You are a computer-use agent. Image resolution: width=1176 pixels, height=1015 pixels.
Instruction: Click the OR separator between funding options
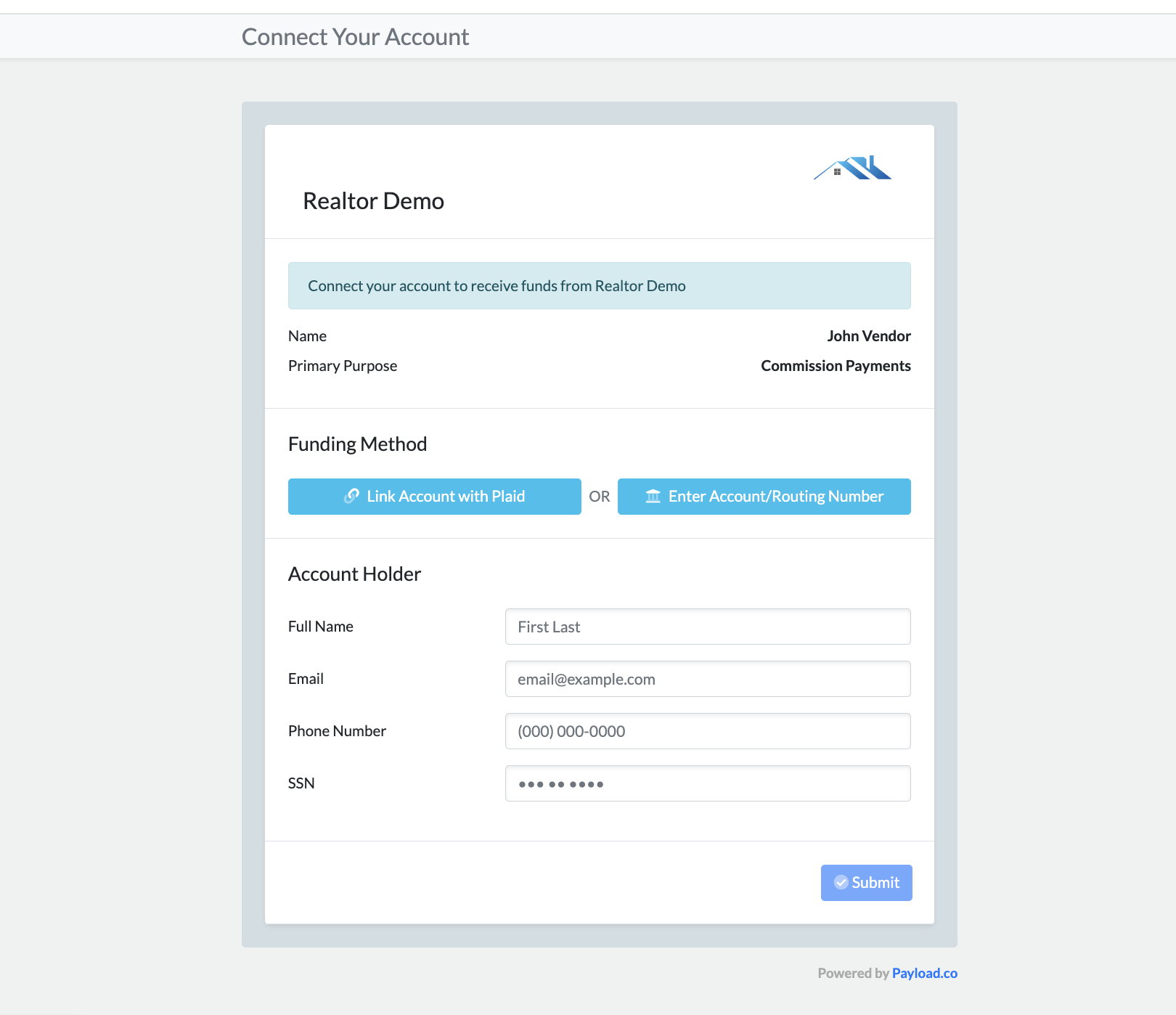click(600, 496)
